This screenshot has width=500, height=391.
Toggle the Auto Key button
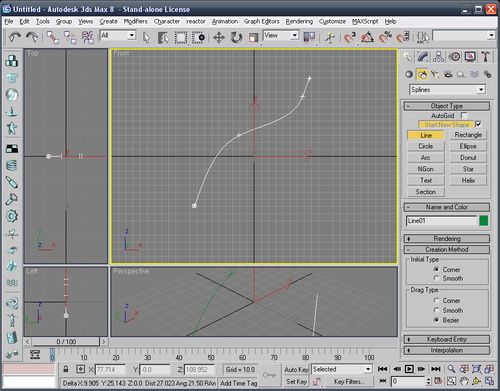point(296,369)
